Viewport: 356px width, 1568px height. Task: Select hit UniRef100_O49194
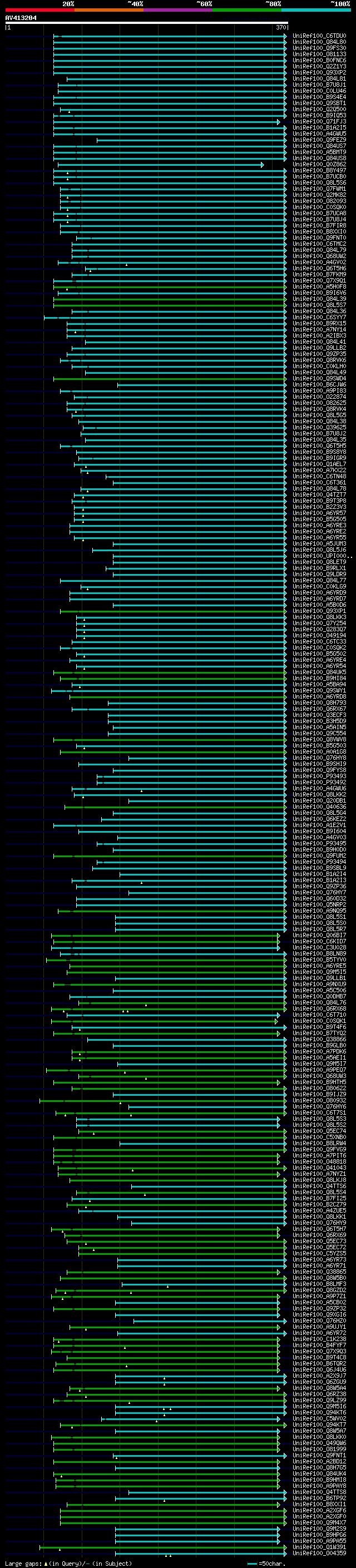tap(319, 635)
